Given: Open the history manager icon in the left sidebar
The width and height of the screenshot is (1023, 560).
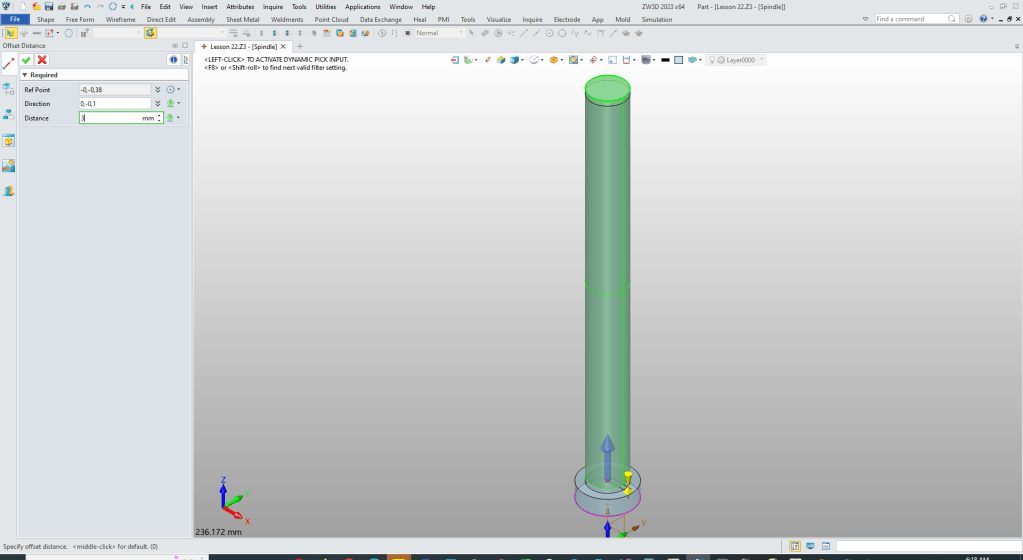Looking at the screenshot, I should (x=8, y=89).
